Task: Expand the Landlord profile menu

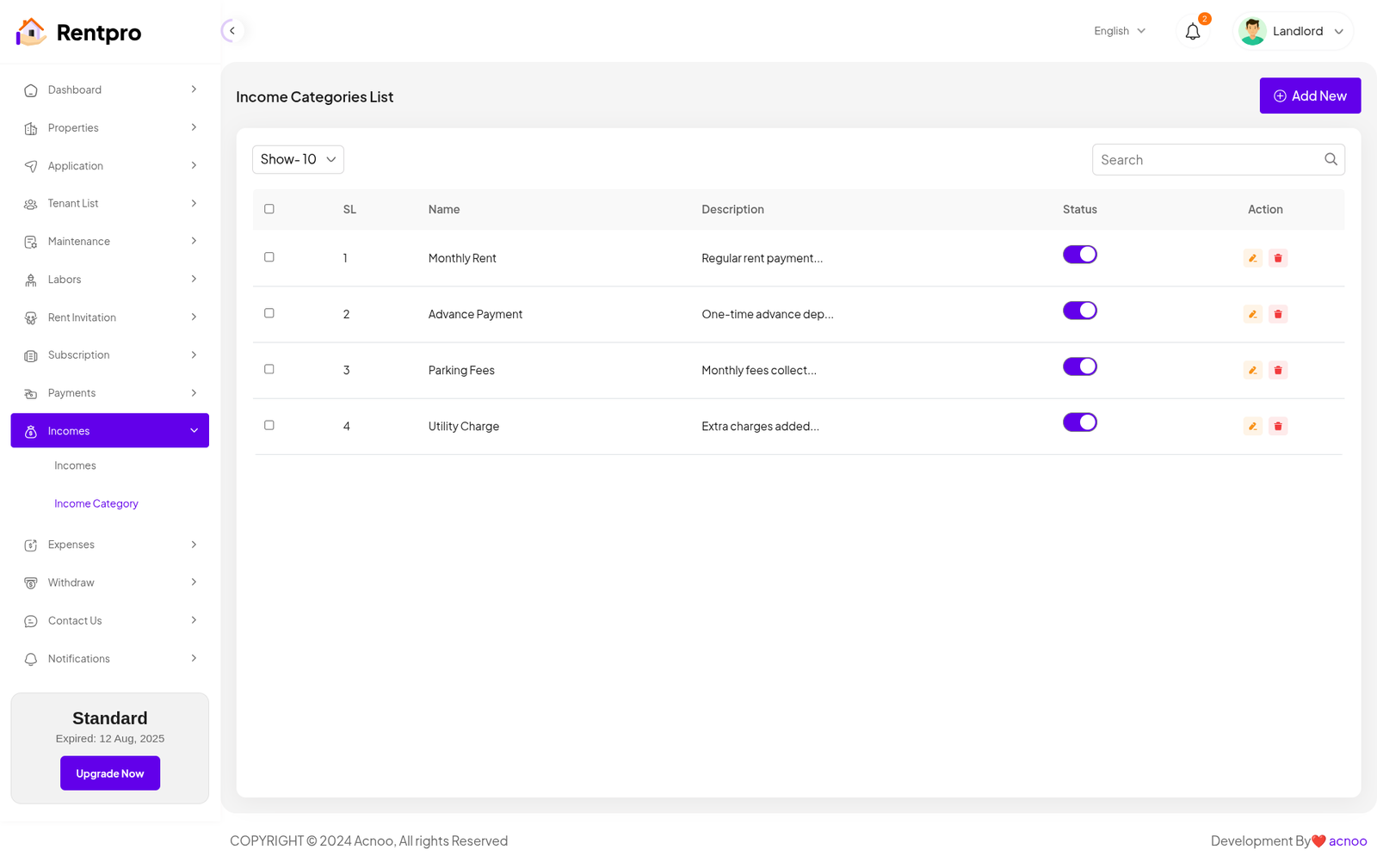Action: click(x=1293, y=32)
